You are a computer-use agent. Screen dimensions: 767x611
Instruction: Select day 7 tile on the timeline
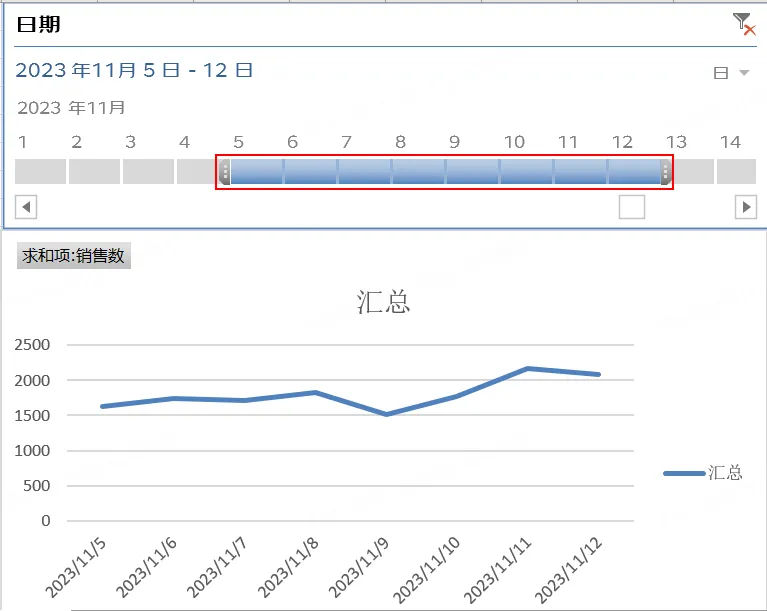click(x=365, y=172)
